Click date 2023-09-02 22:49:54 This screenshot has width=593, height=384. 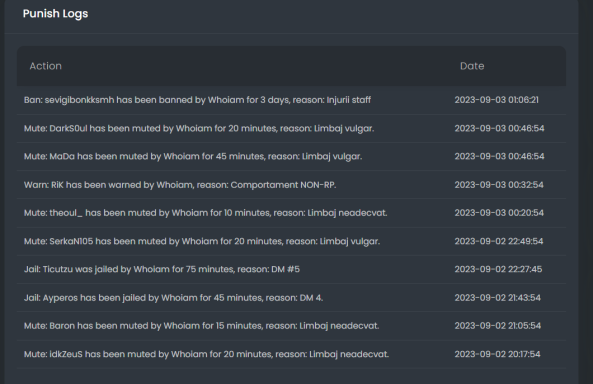(498, 241)
